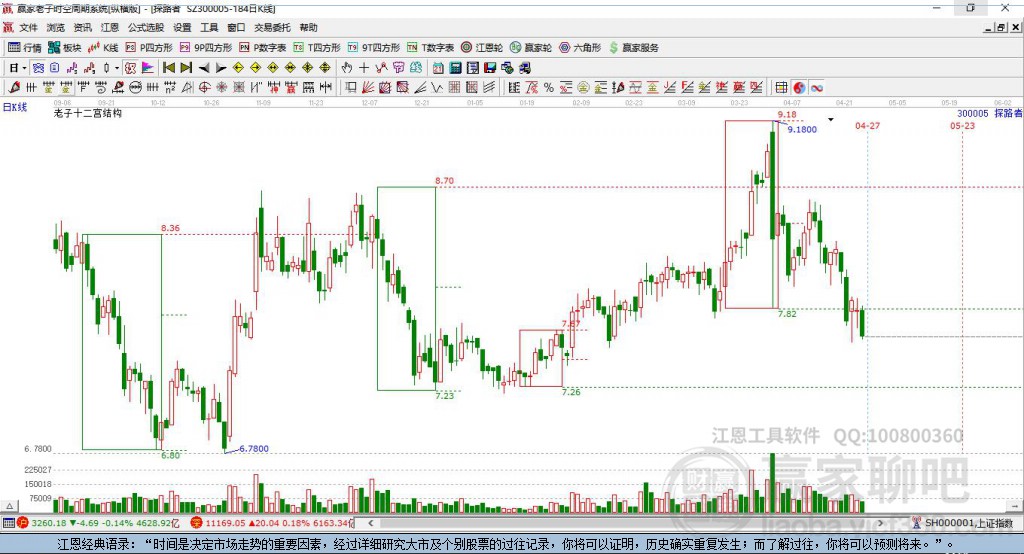Click the red starburst icon
Screen dimensions: 1024x554
(222, 88)
